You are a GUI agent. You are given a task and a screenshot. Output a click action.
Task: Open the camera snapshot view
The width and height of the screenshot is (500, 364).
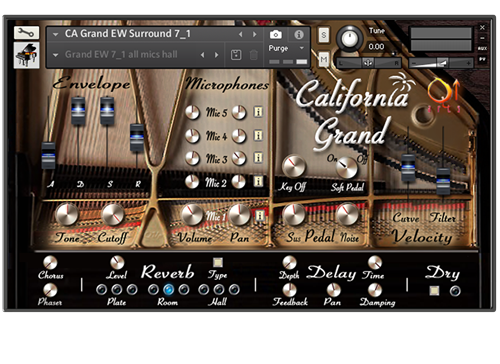click(x=276, y=34)
